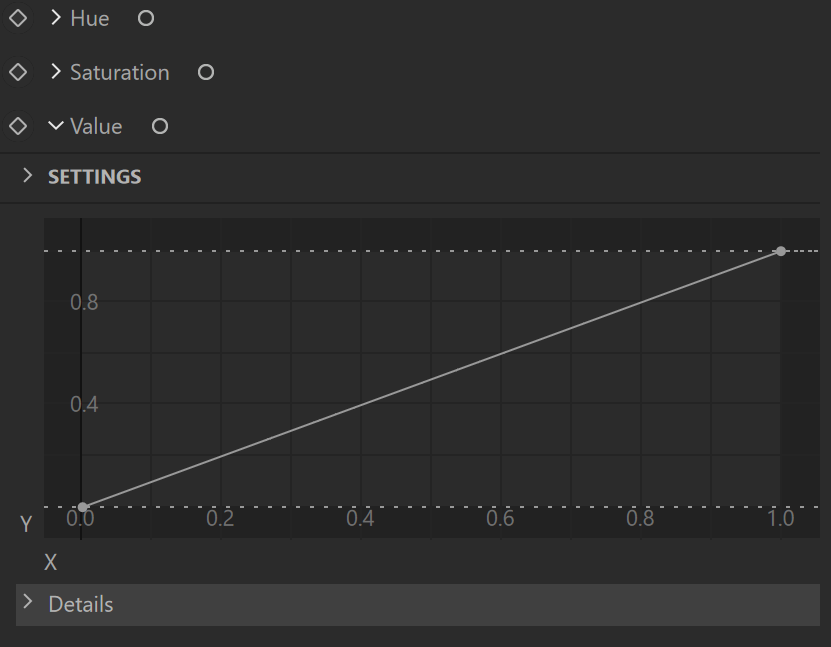Click the 0.4 tick on X axis
831x647 pixels.
point(360,518)
